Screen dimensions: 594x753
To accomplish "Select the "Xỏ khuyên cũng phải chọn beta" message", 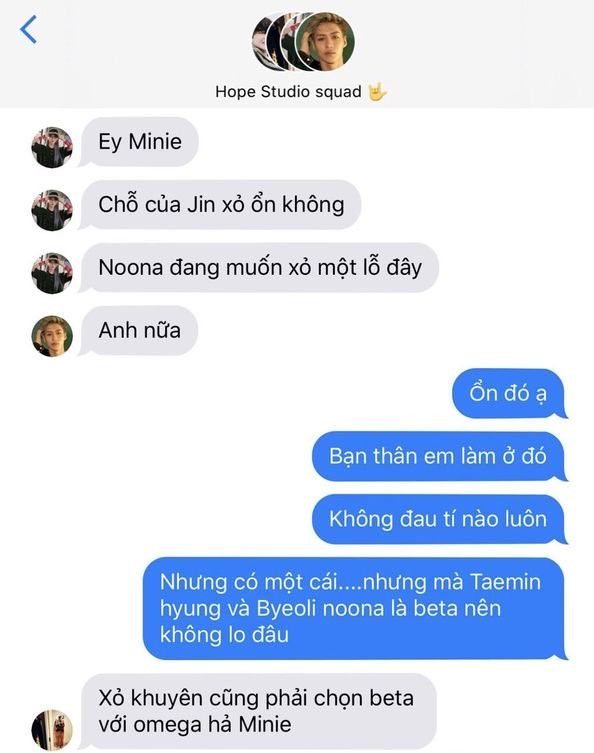I will point(258,711).
